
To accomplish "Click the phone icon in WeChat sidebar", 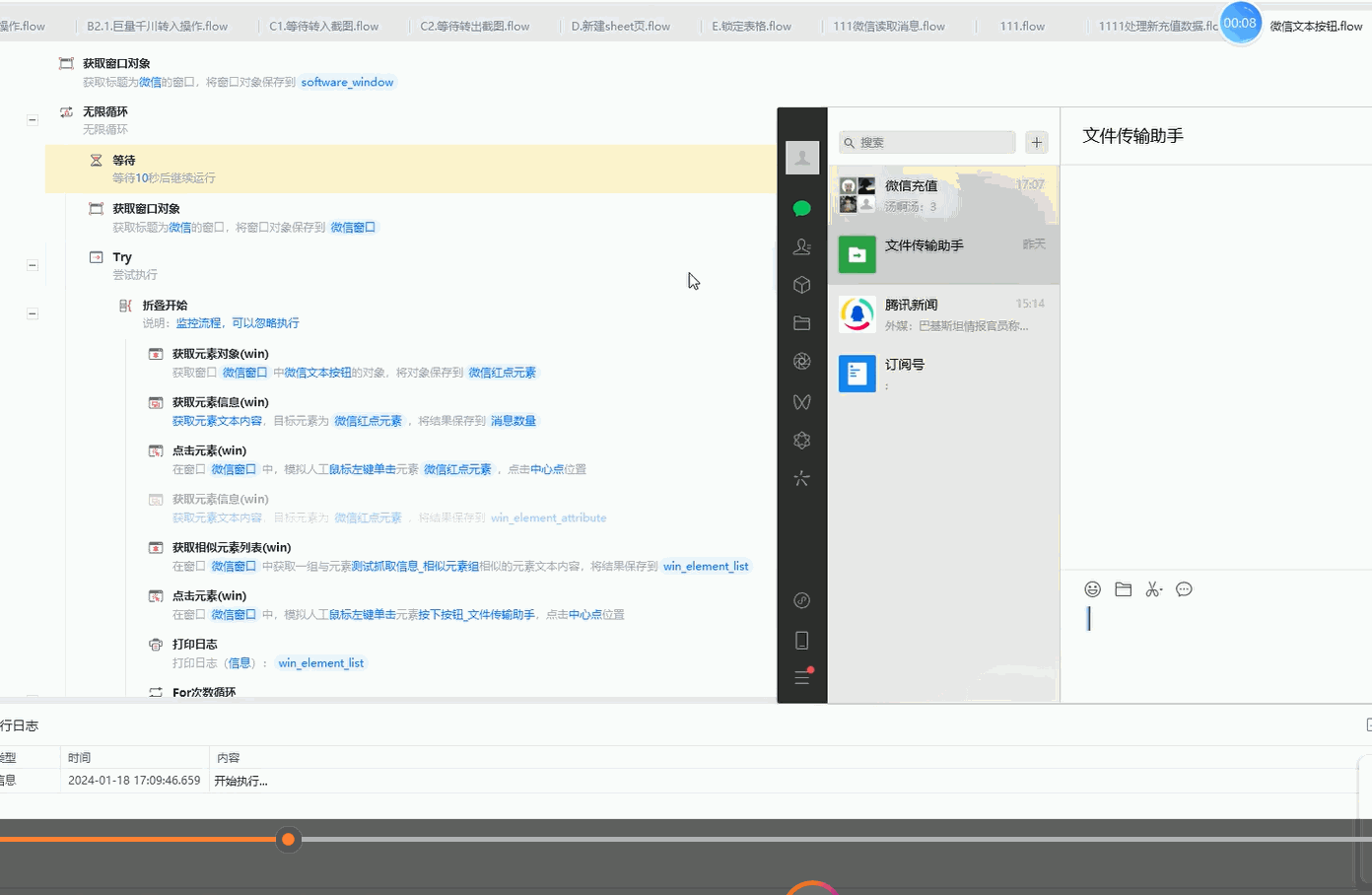I will 802,641.
